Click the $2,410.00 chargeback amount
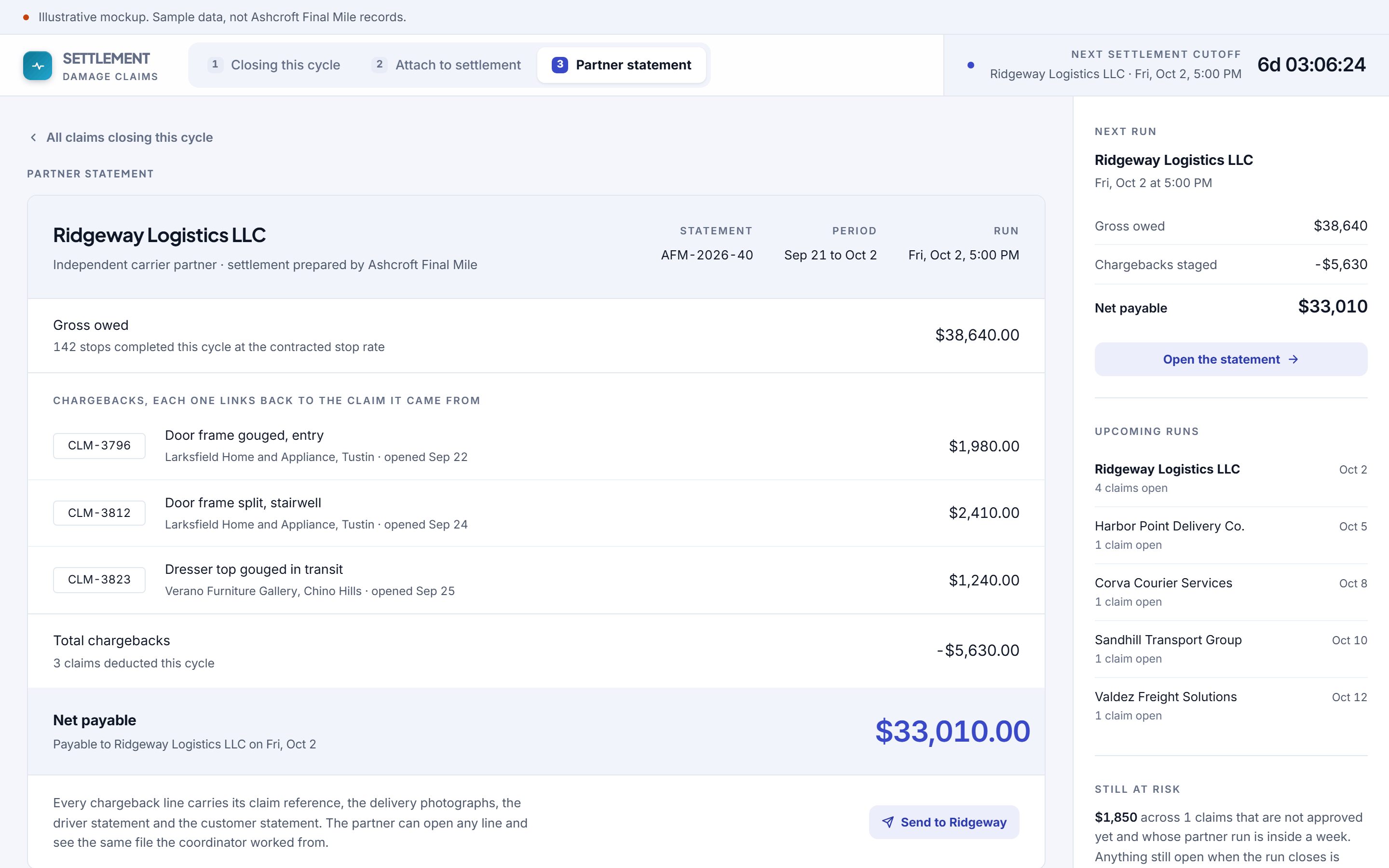Screen dimensions: 1389x868 [x=984, y=513]
